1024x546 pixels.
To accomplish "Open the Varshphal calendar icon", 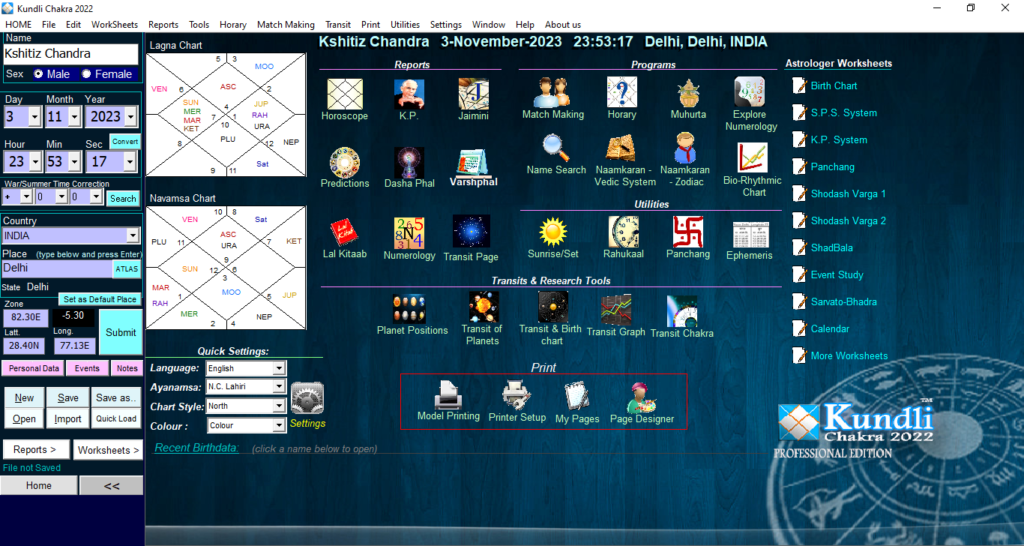I will click(473, 162).
